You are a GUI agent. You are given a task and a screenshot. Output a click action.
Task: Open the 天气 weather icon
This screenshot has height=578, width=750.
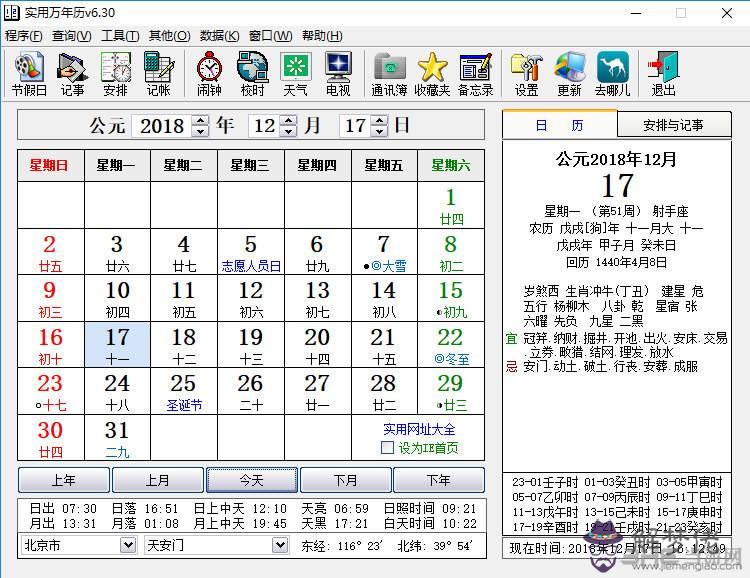295,74
